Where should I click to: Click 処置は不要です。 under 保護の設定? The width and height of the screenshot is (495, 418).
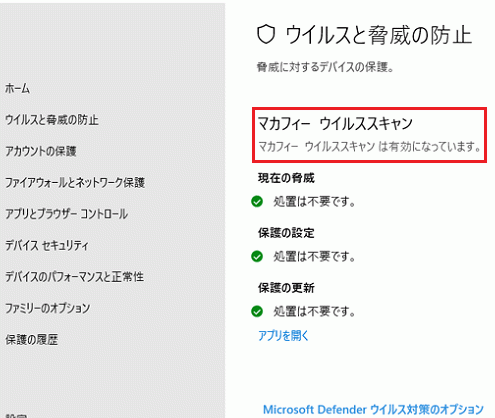314,257
